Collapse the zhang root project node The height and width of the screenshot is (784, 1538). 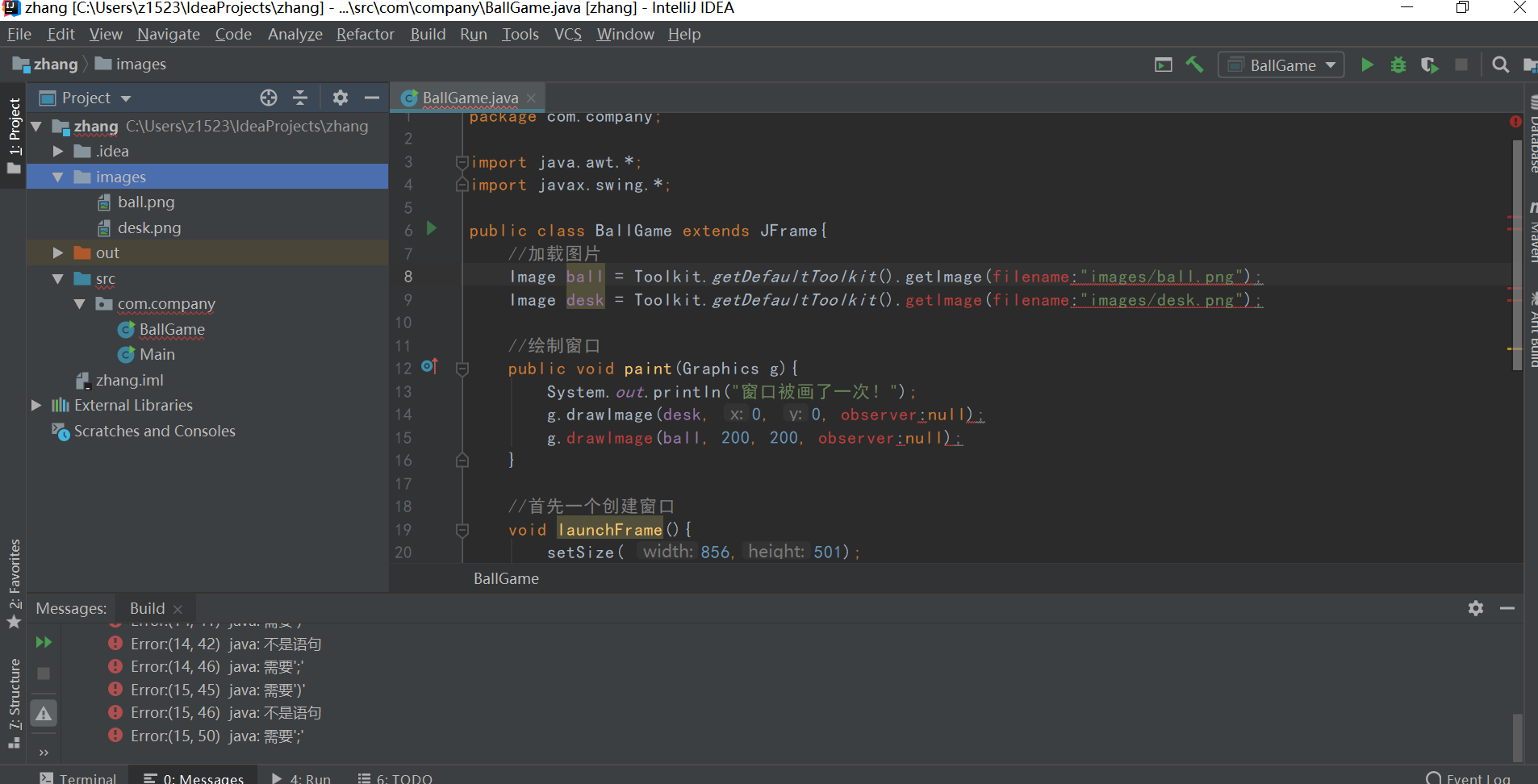tap(36, 126)
